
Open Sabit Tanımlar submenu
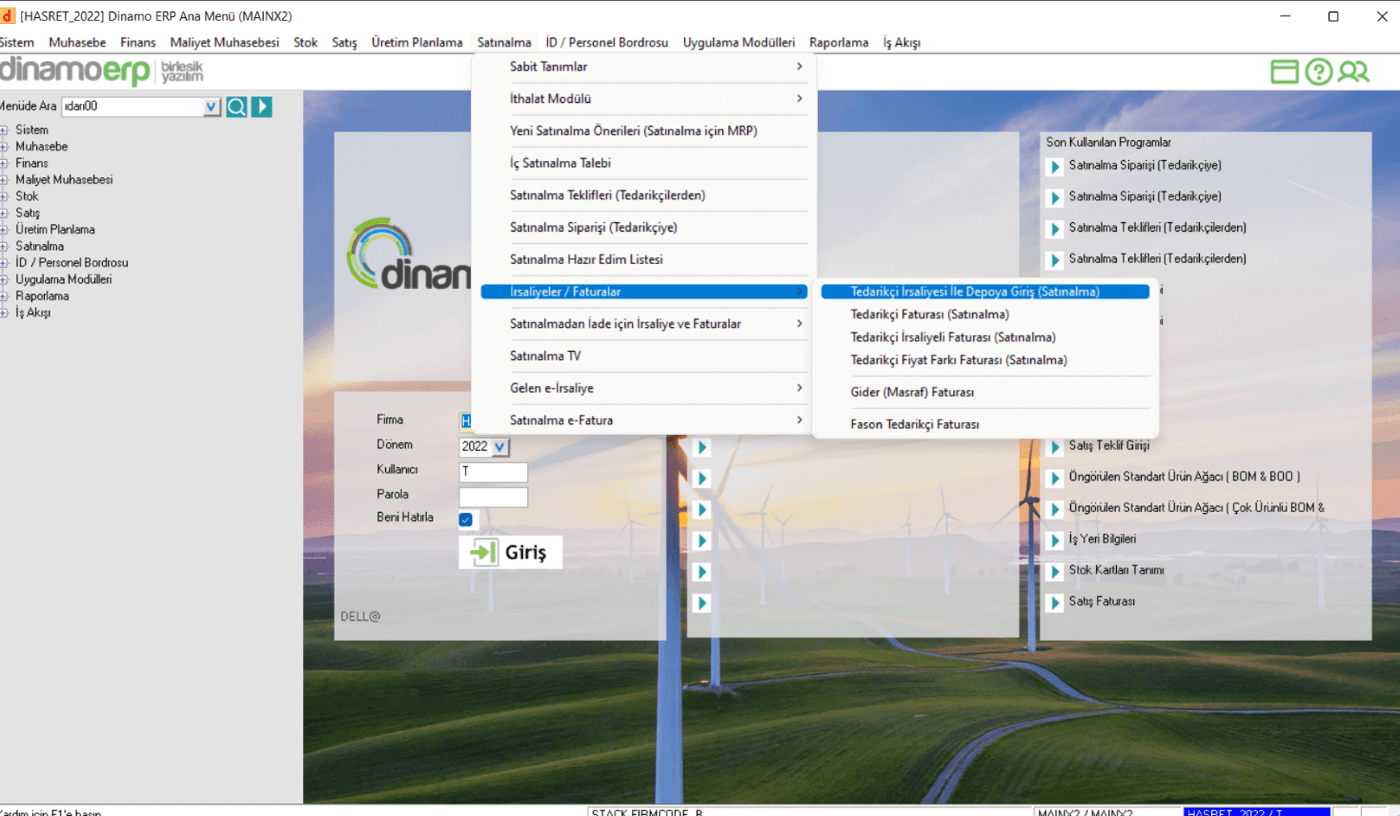[x=644, y=67]
